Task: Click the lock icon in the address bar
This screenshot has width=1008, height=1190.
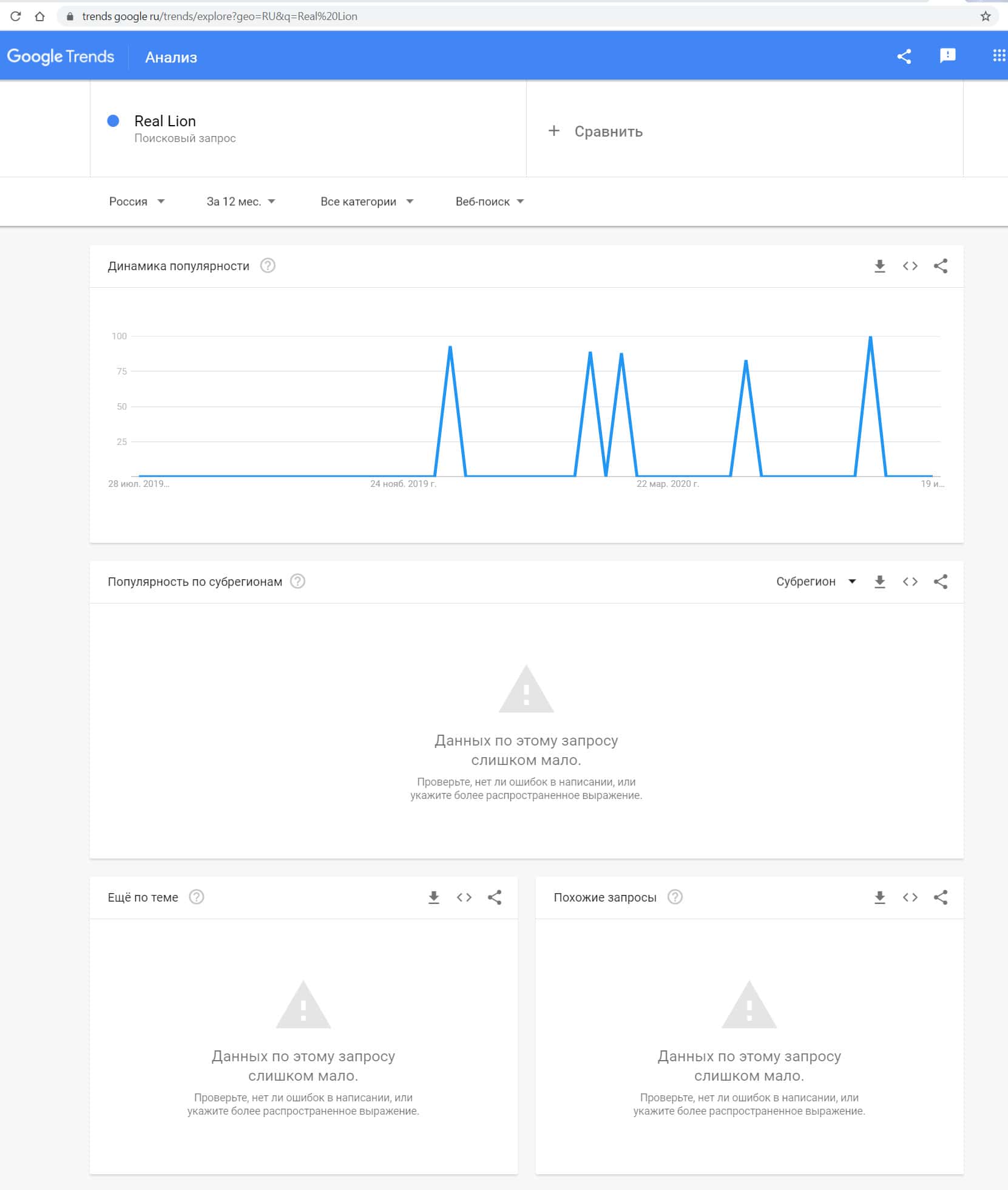Action: (70, 16)
